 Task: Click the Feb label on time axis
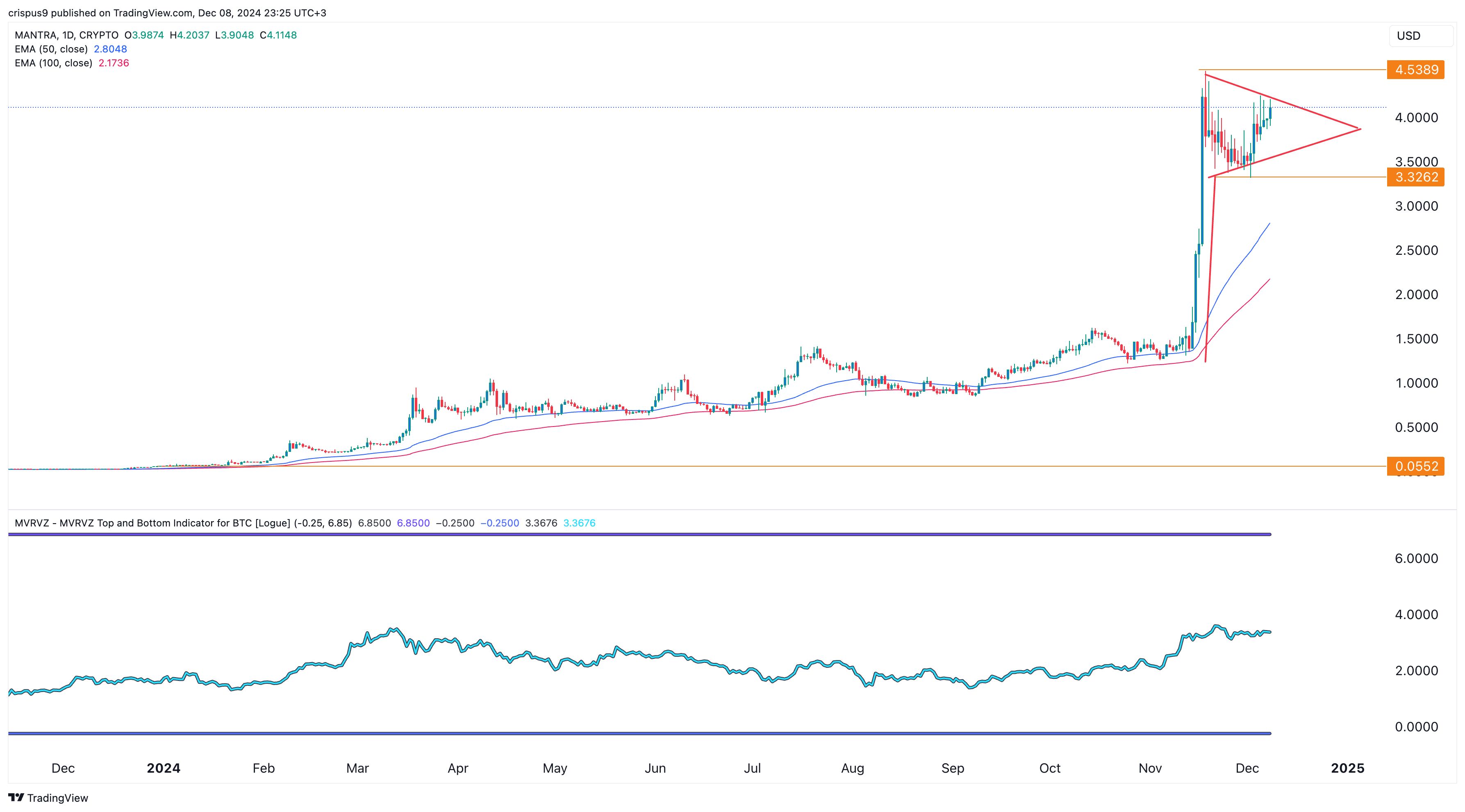(263, 768)
